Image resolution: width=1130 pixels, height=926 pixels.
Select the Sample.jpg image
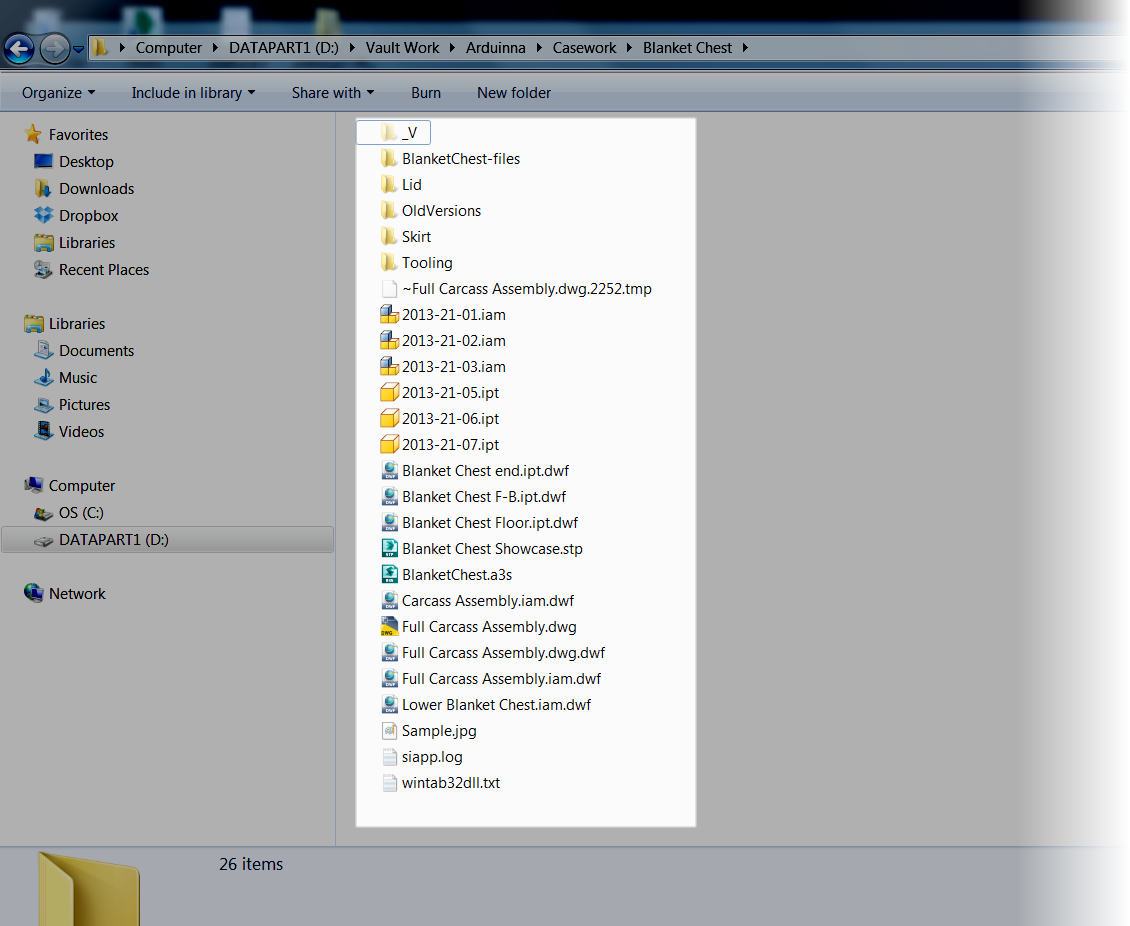coord(437,730)
